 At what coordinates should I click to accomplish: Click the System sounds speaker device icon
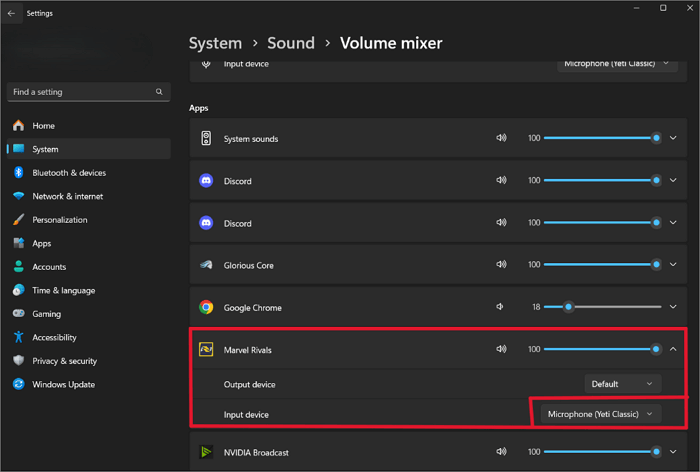(206, 138)
